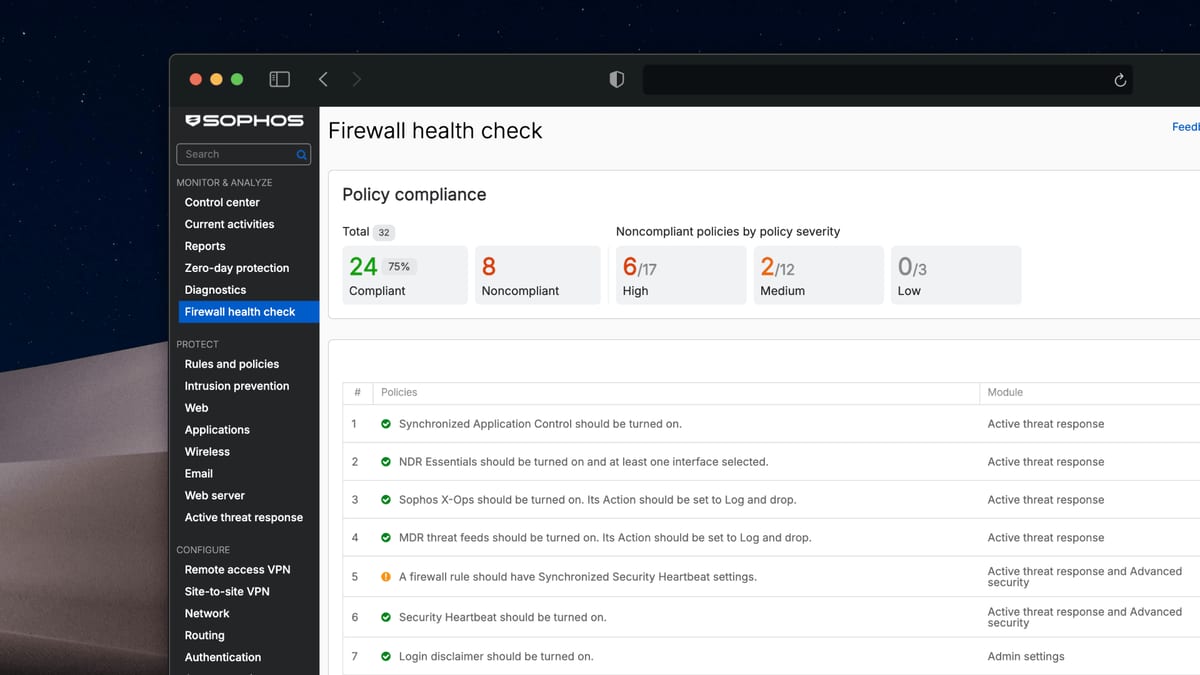Click the browser address bar
Image resolution: width=1200 pixels, height=675 pixels.
[887, 80]
